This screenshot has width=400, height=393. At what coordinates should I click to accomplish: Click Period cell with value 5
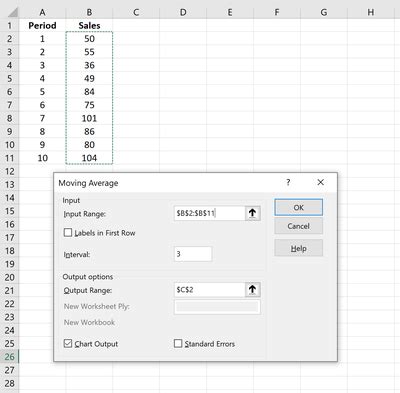point(42,92)
